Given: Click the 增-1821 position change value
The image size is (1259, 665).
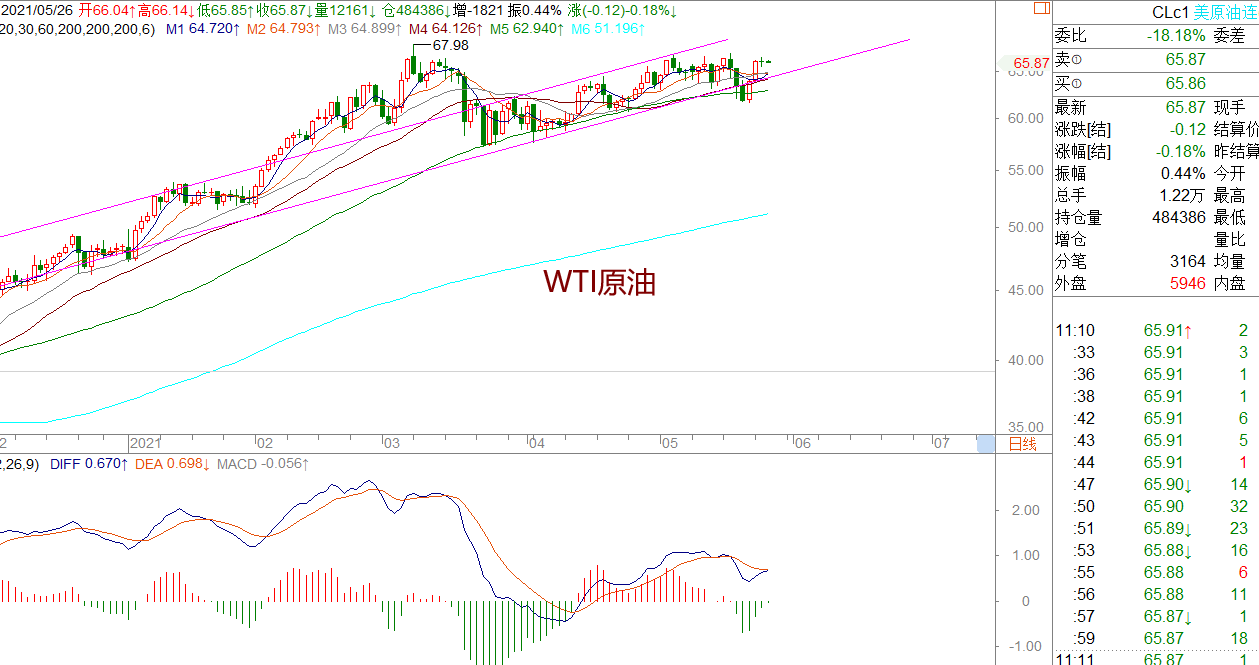Looking at the screenshot, I should click(479, 10).
